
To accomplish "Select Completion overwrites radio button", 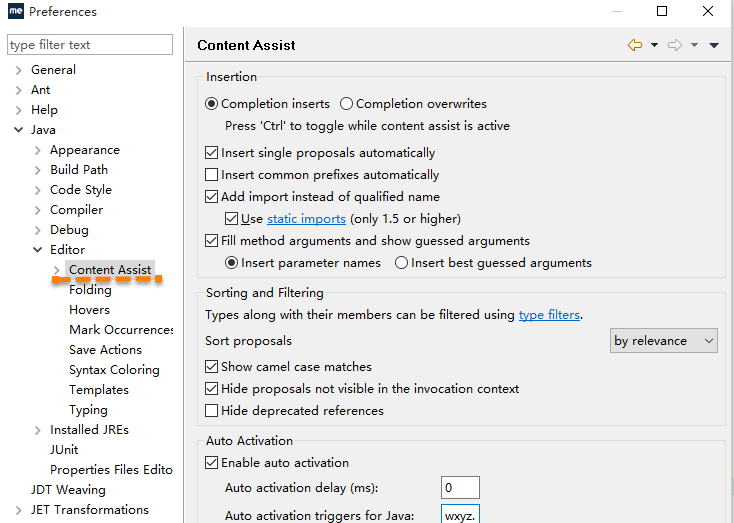I will [346, 103].
